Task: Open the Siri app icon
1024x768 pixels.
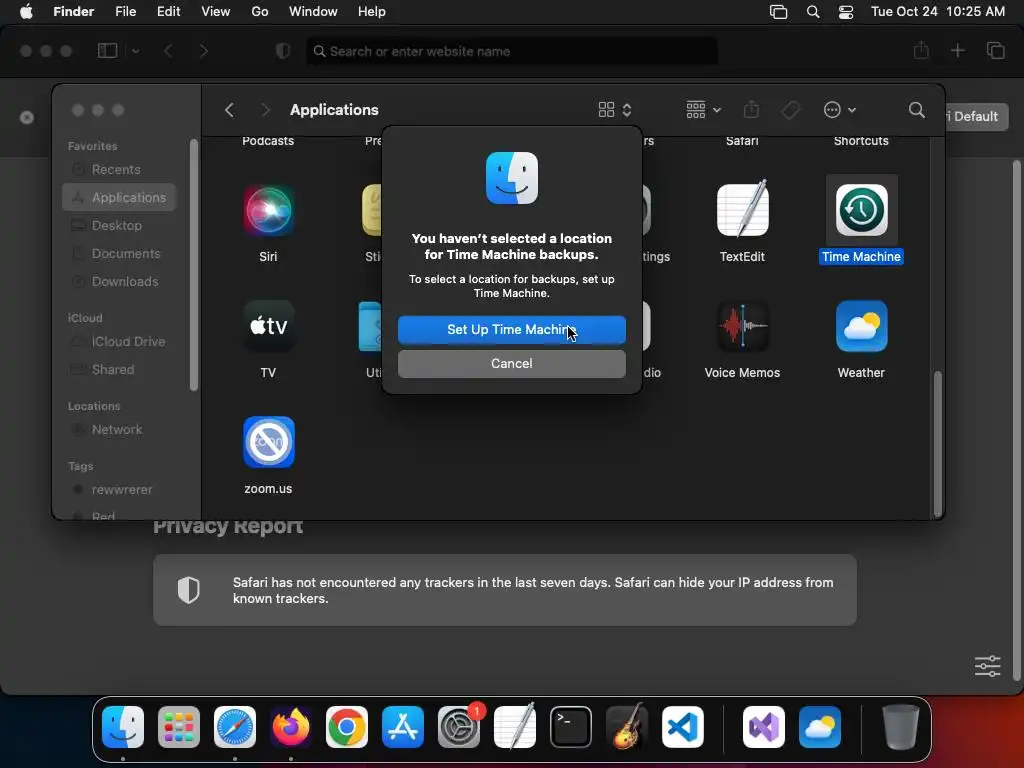Action: [268, 210]
